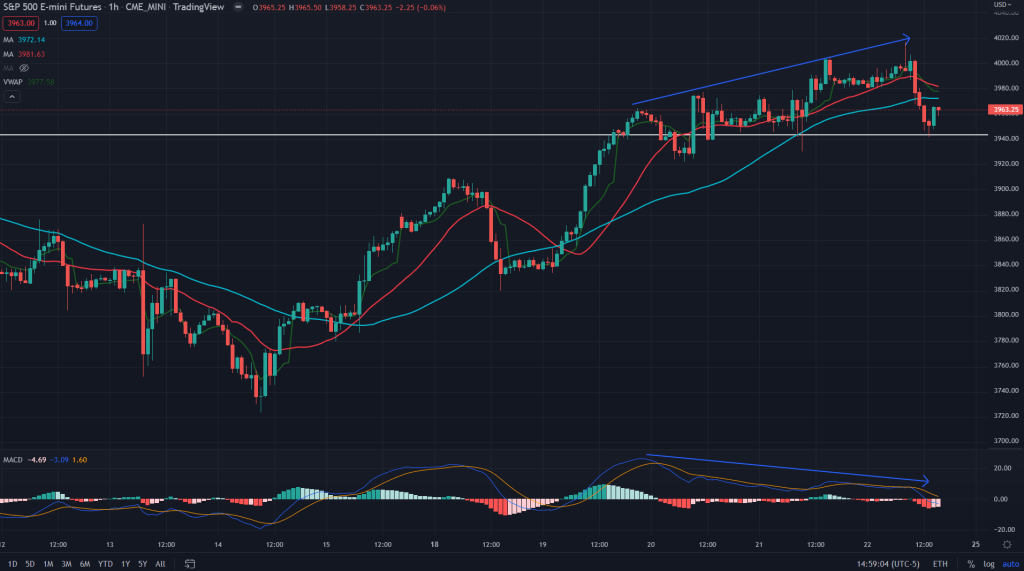This screenshot has width=1024, height=571.
Task: Click the red 3963.00 sell price button
Action: coord(21,23)
